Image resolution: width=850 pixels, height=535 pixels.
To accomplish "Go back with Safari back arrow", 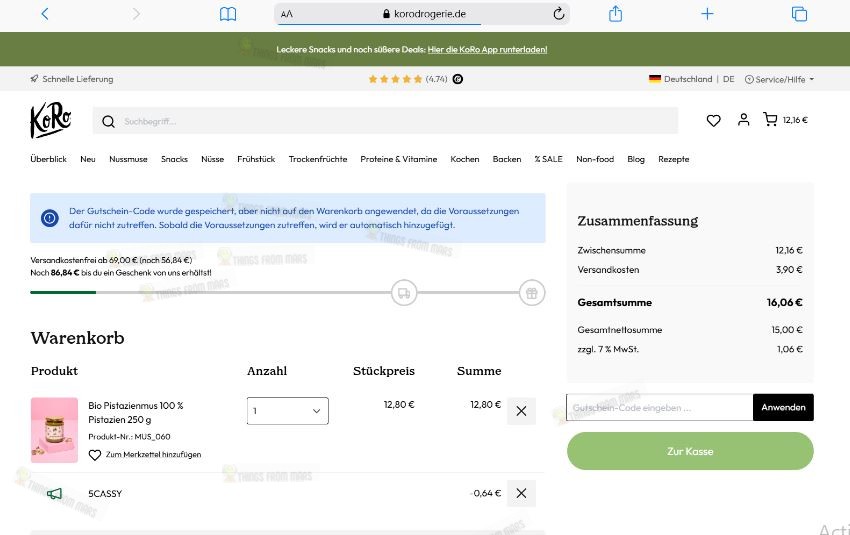I will [x=45, y=14].
